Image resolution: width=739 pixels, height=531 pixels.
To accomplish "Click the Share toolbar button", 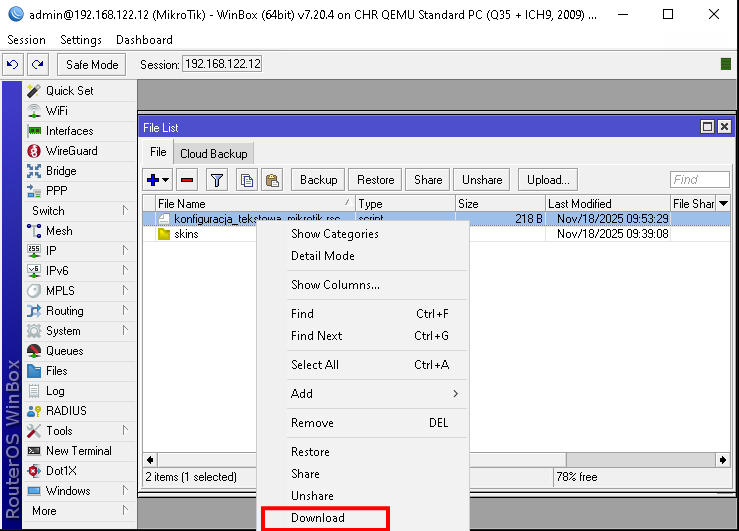I will point(427,180).
